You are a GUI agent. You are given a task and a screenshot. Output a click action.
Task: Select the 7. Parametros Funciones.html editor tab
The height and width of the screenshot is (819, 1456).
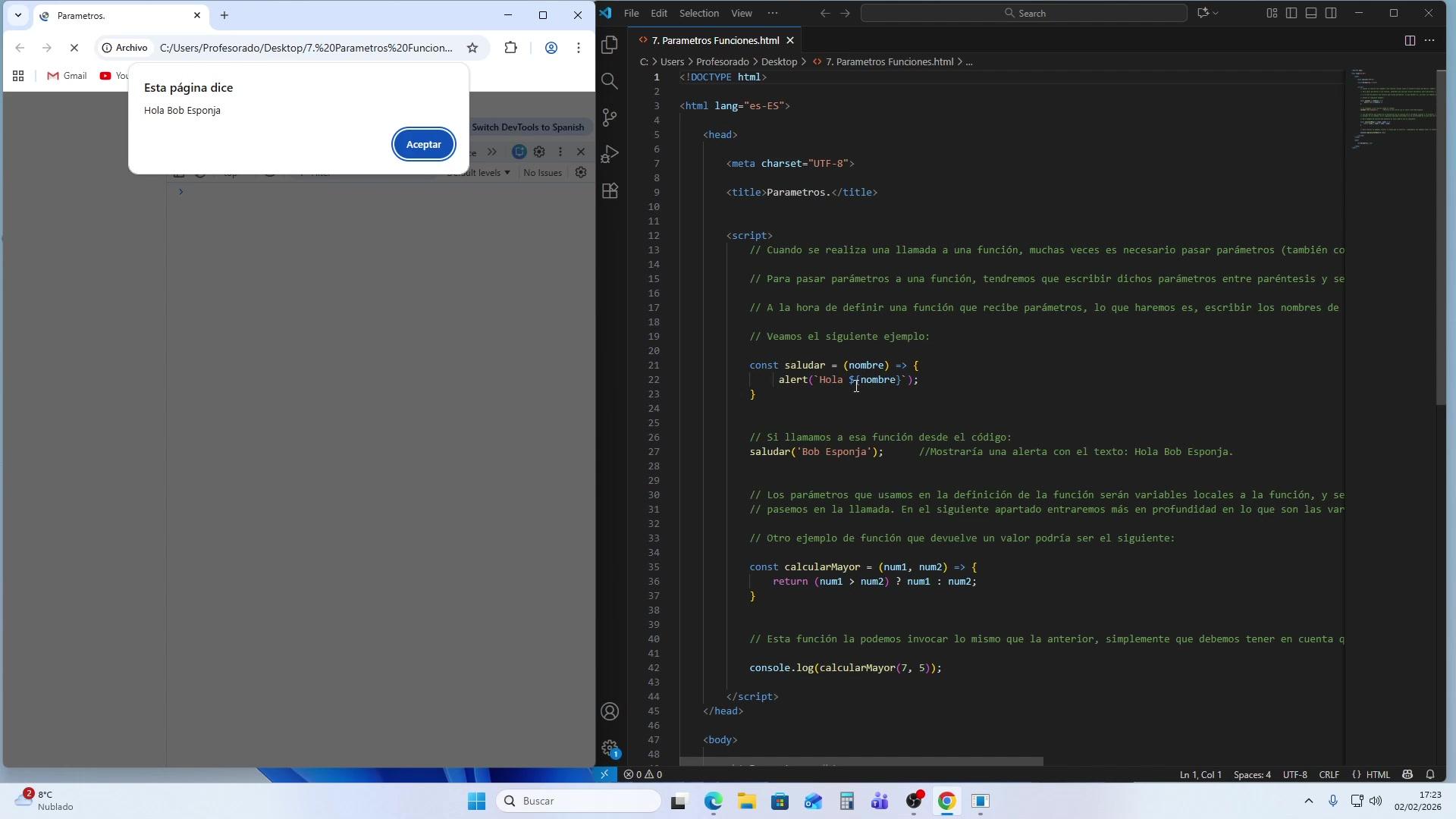tap(715, 40)
